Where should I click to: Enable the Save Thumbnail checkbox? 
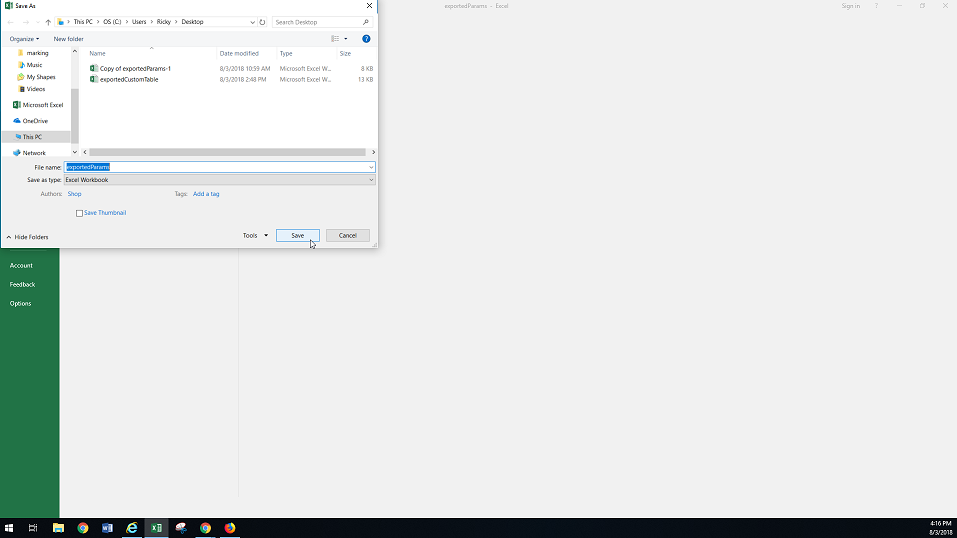[x=80, y=213]
